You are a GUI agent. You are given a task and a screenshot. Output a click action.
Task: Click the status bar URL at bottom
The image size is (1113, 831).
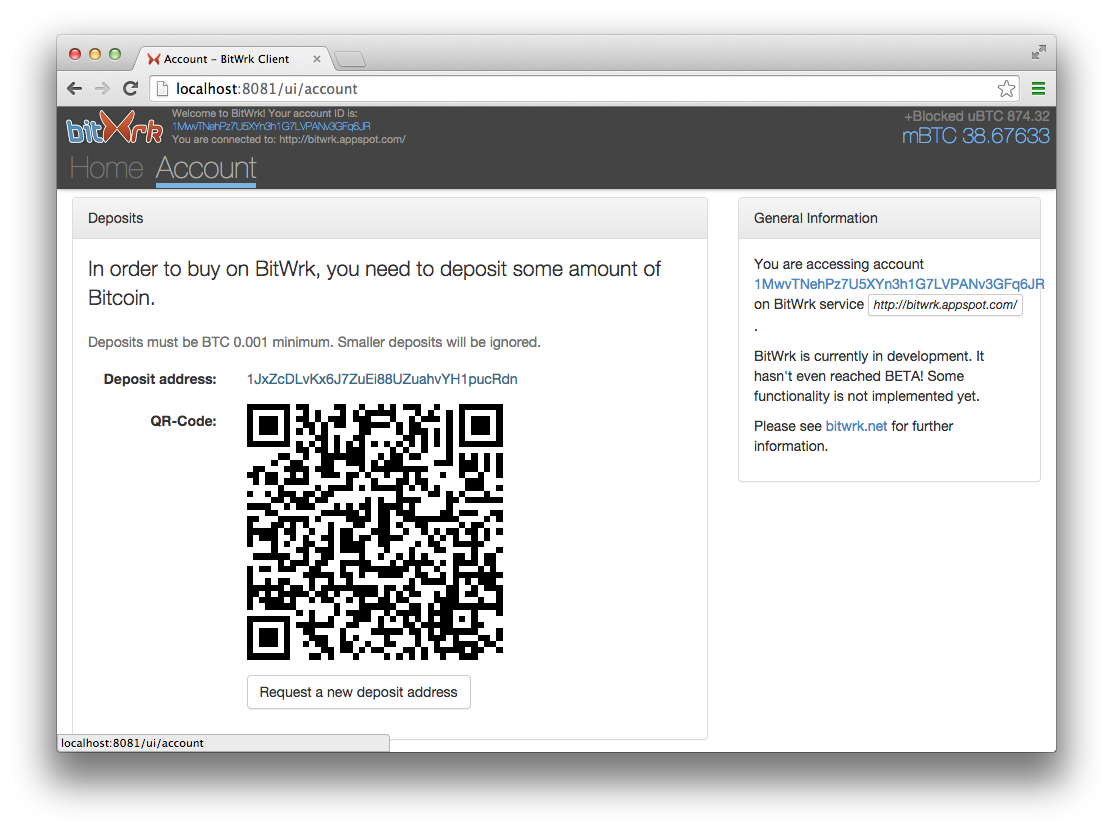tap(132, 743)
